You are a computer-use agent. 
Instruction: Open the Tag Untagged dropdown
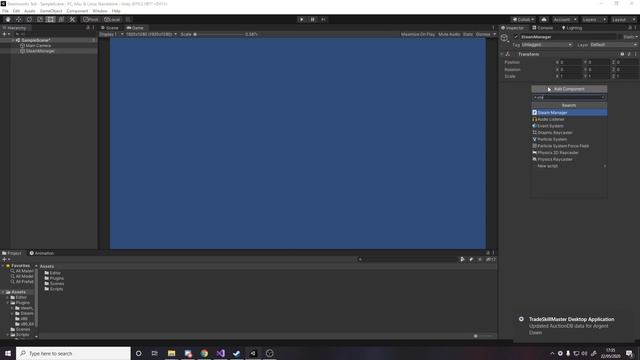[x=547, y=44]
